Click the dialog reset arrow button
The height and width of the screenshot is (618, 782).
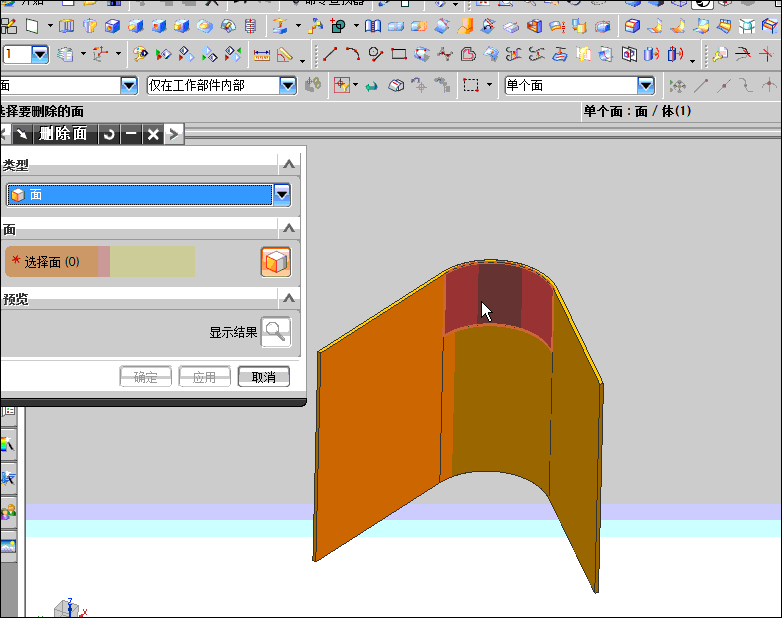[x=109, y=134]
